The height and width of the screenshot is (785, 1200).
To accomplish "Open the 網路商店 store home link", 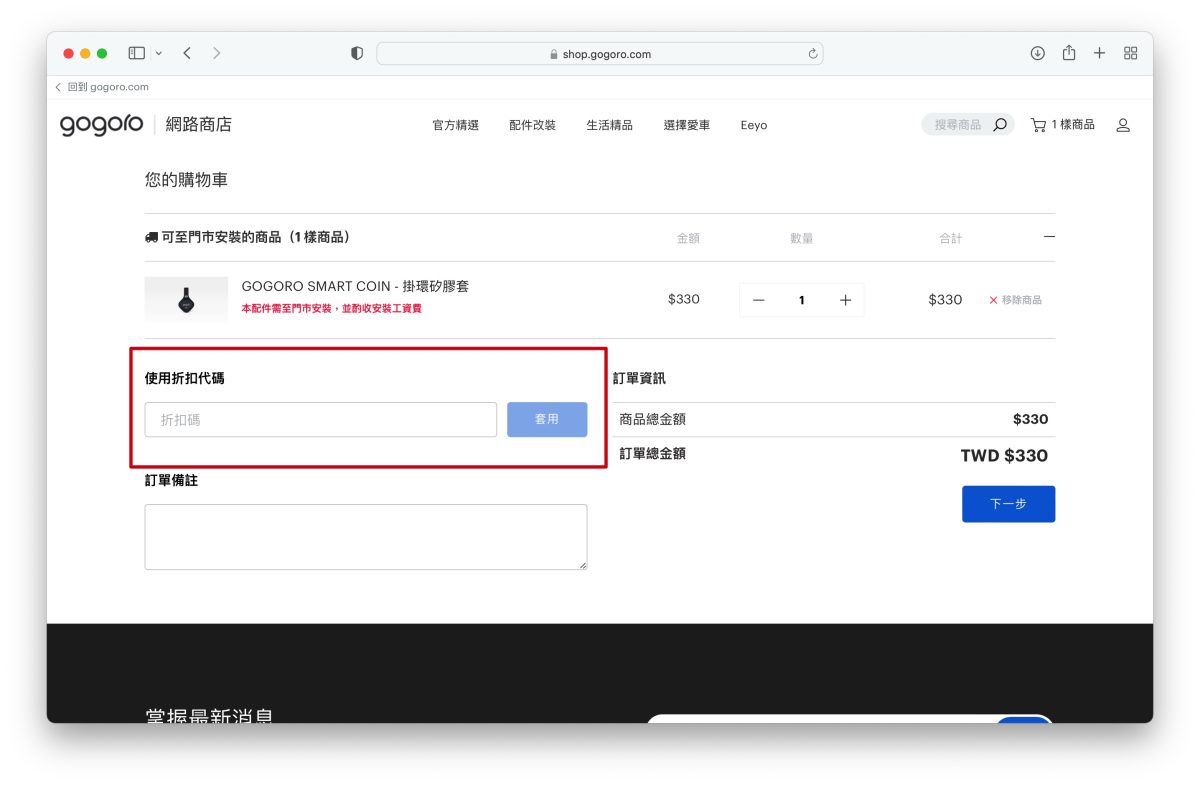I will pyautogui.click(x=198, y=125).
